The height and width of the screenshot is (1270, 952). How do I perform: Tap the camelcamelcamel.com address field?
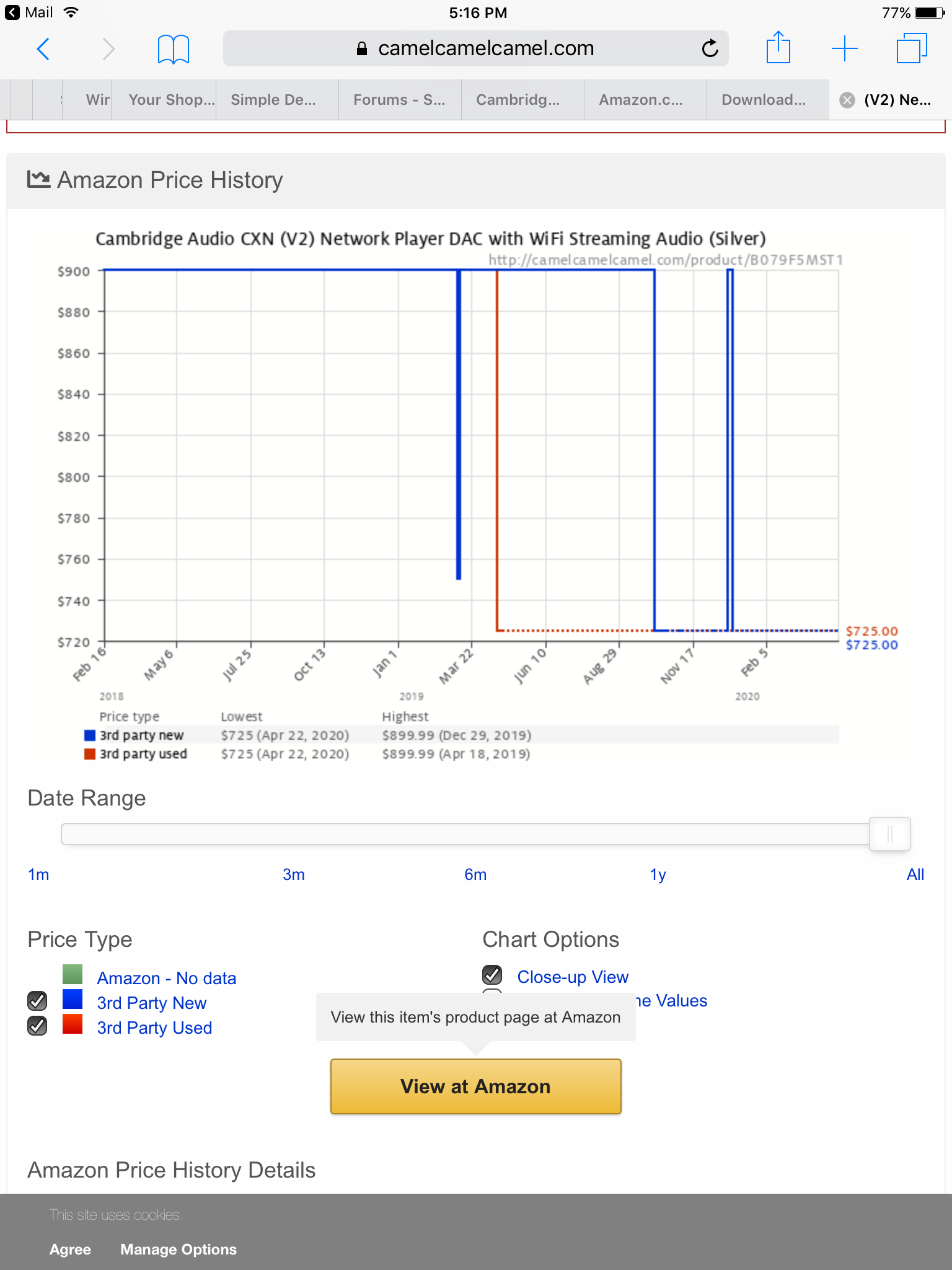pos(475,48)
